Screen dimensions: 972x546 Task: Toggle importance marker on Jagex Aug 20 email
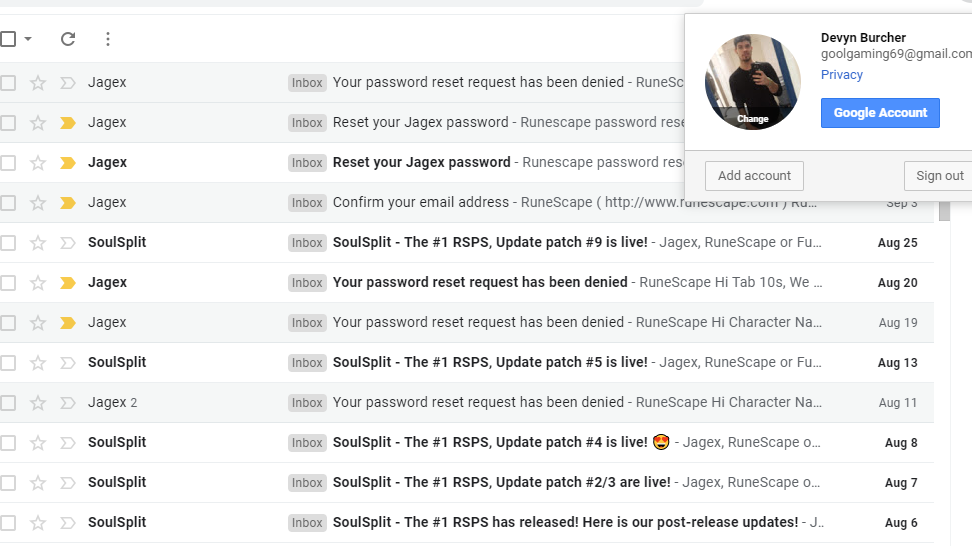point(68,283)
